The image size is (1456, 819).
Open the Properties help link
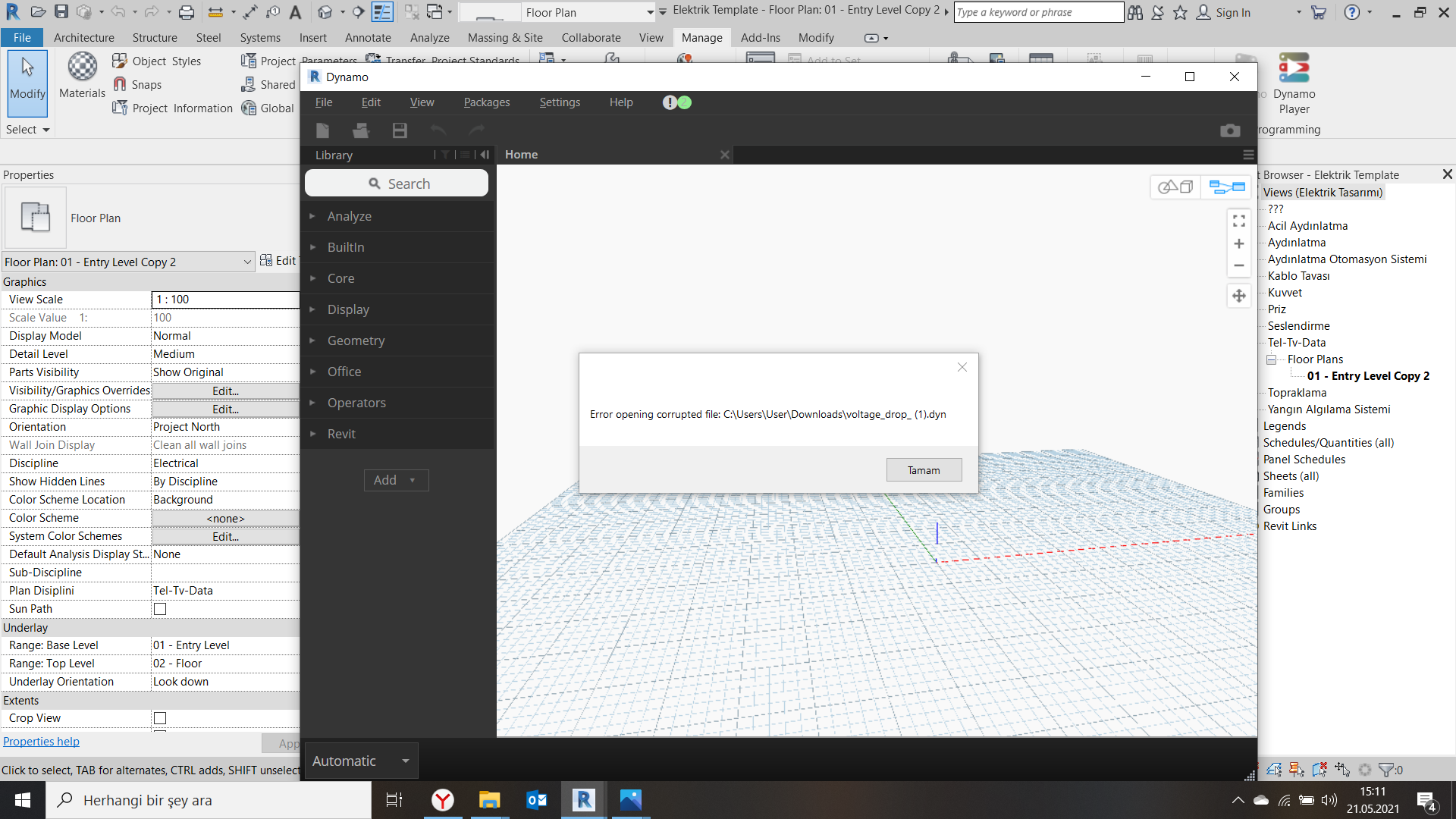point(41,742)
